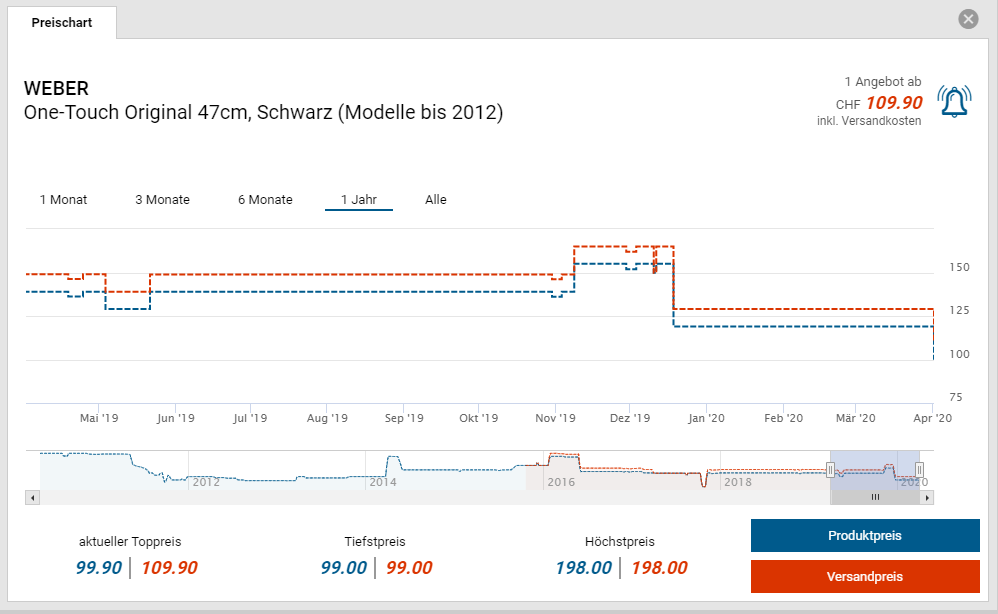Viewport: 998px width, 614px height.
Task: Click the navigator scrollbar thumb
Action: click(875, 497)
